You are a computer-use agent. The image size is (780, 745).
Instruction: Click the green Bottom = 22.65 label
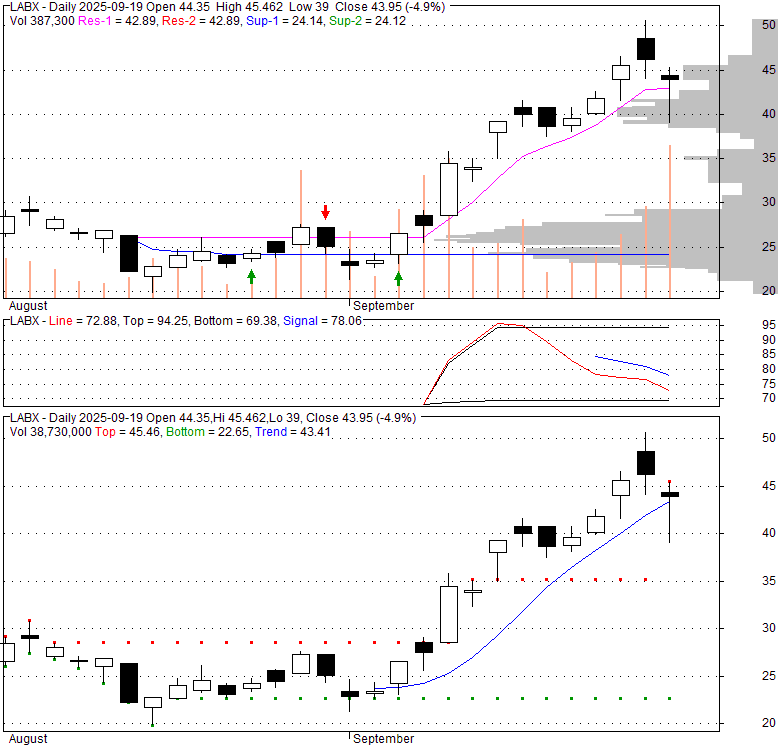coord(207,432)
